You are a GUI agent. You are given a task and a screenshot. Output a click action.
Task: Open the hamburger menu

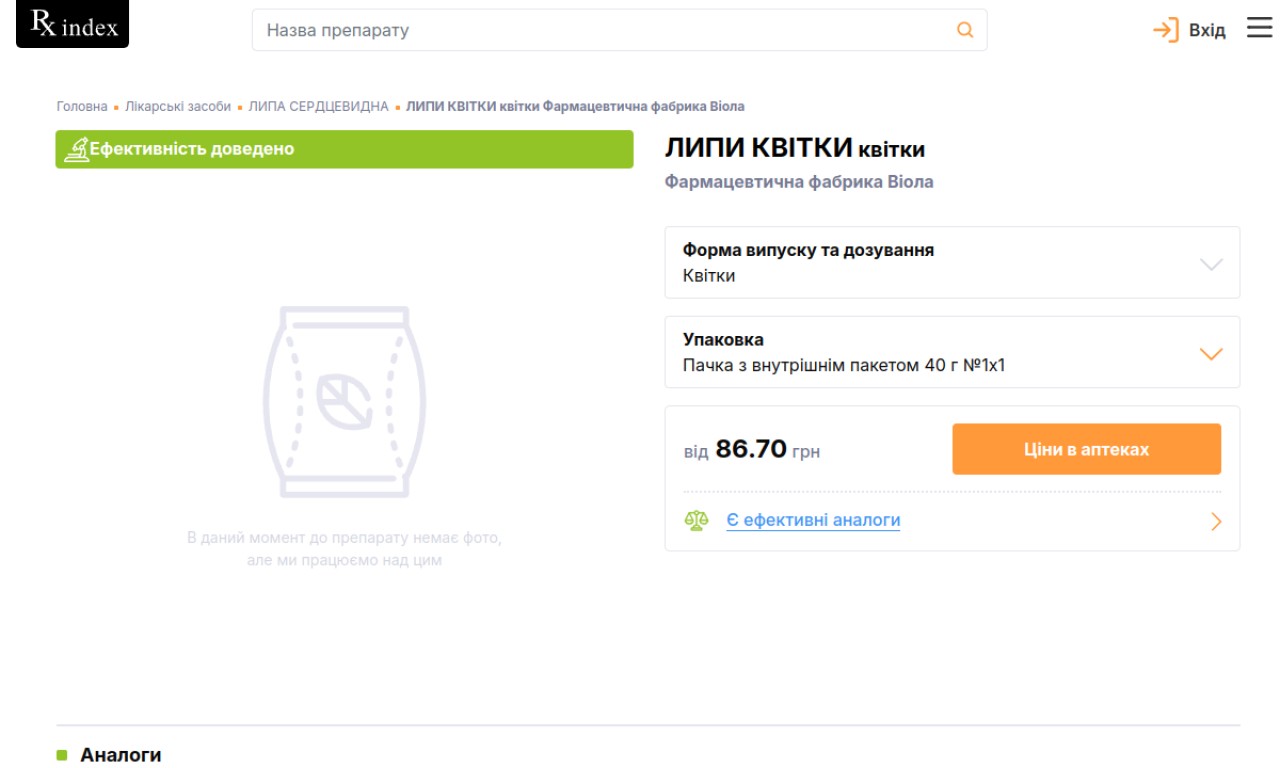1259,29
